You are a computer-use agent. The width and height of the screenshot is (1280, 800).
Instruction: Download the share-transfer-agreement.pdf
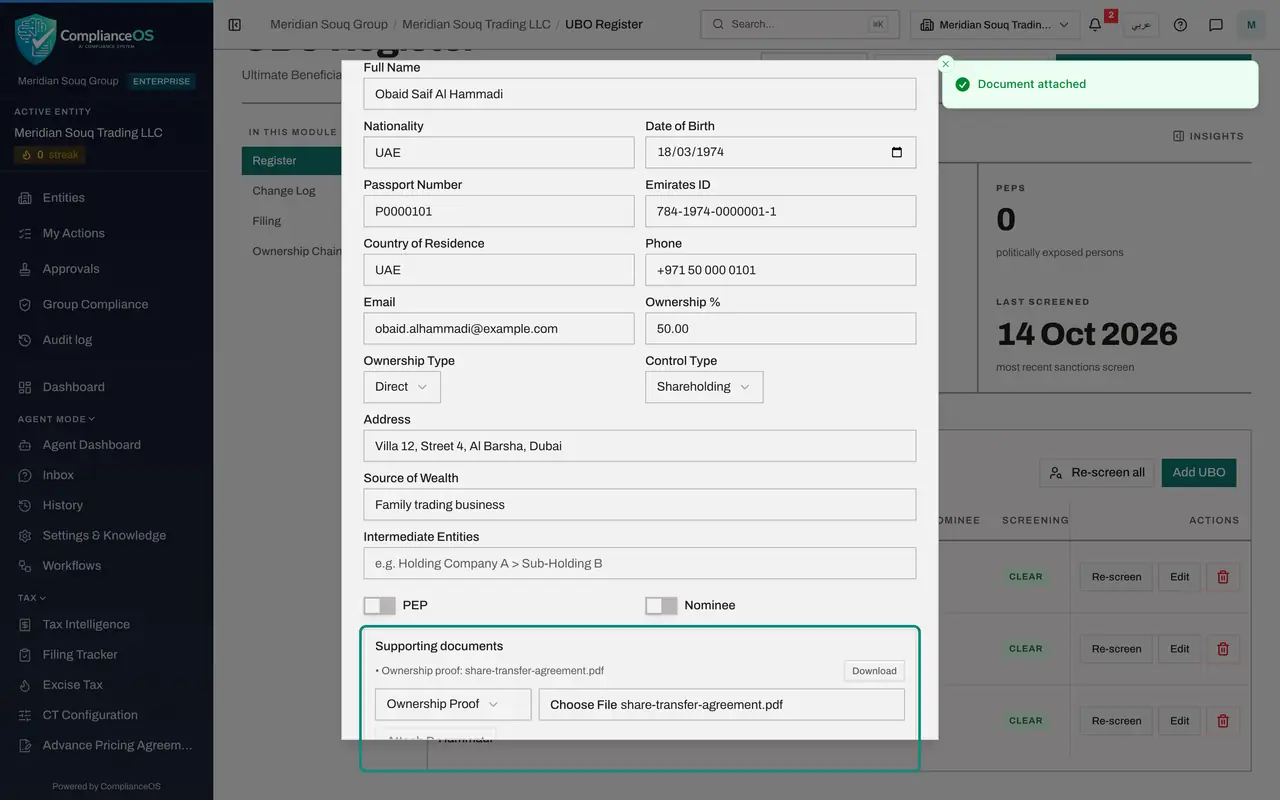tap(874, 671)
